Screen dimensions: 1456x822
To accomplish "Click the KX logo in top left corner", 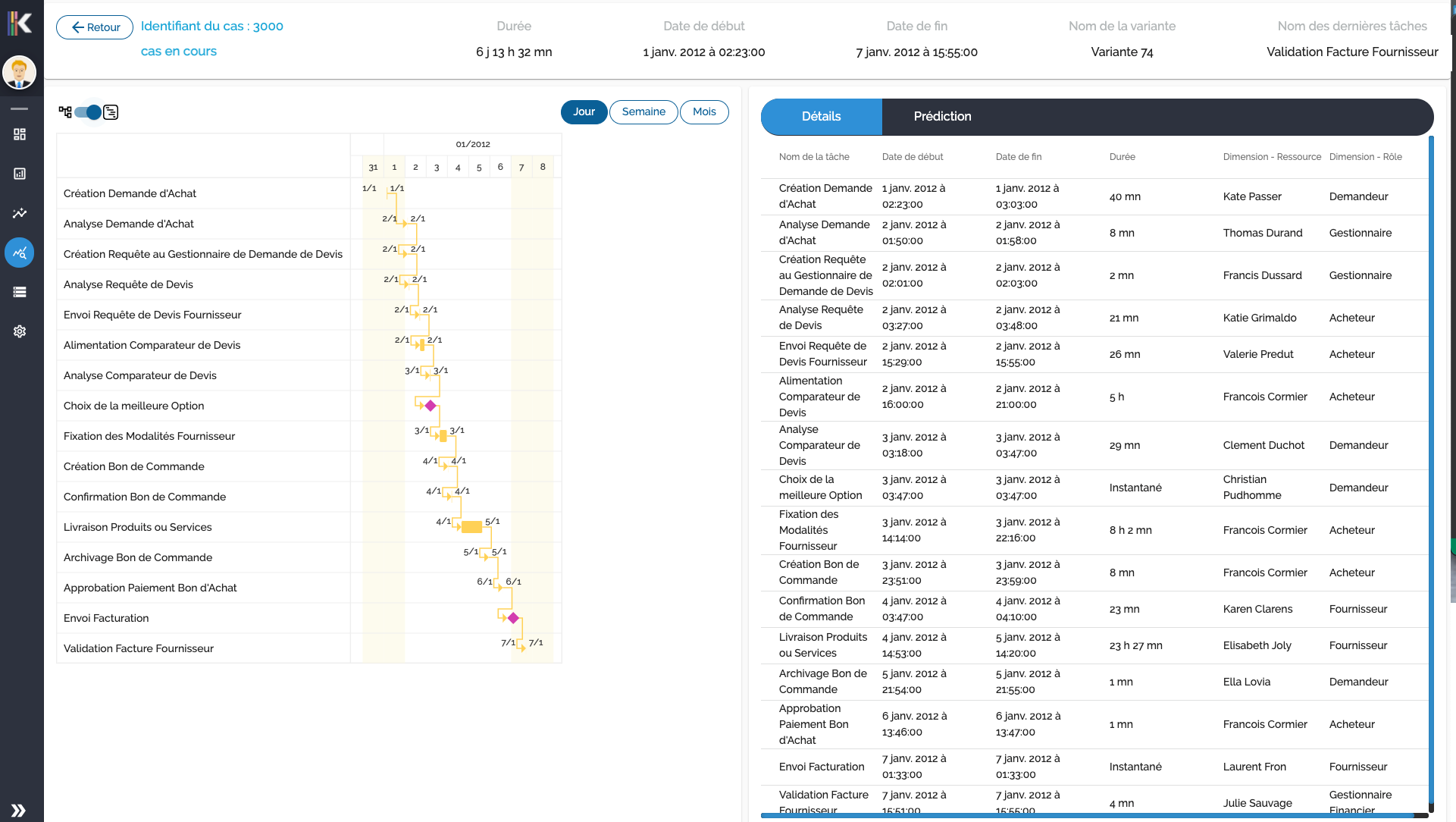I will [20, 22].
